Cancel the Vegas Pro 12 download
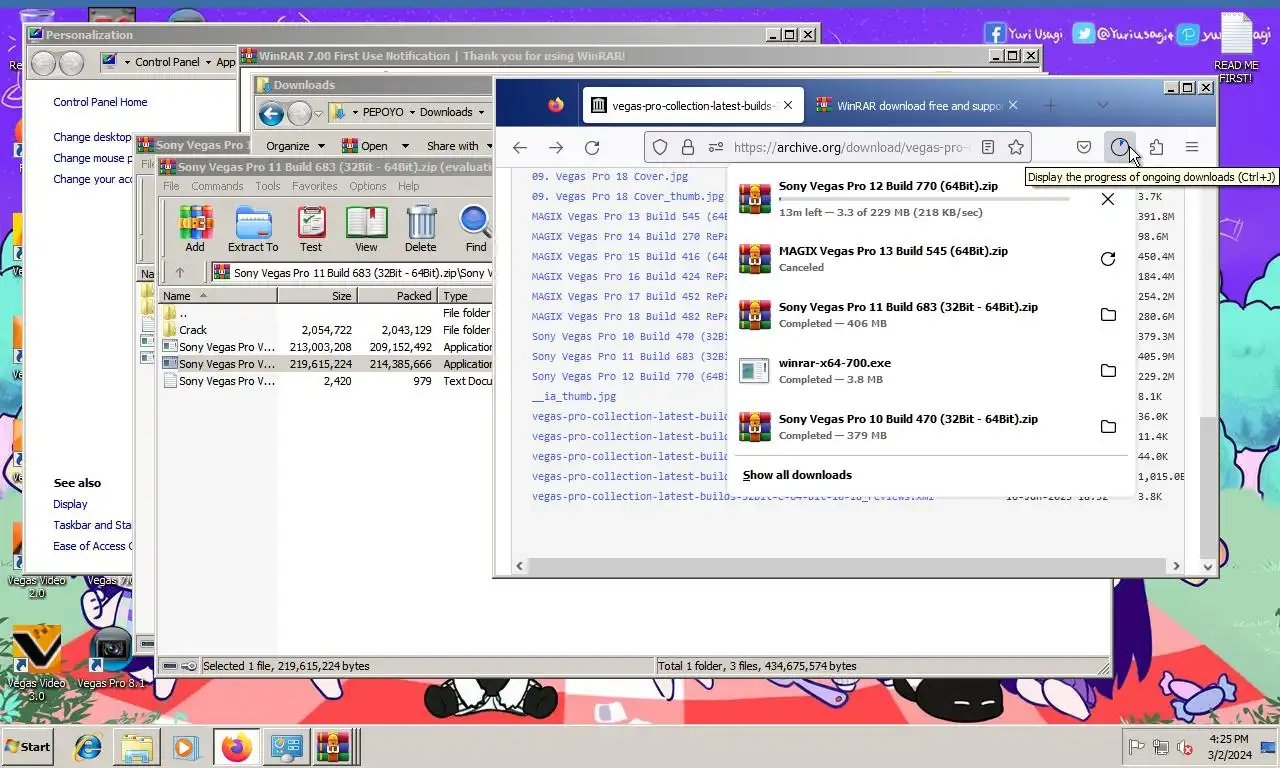This screenshot has width=1280, height=768. [1107, 199]
